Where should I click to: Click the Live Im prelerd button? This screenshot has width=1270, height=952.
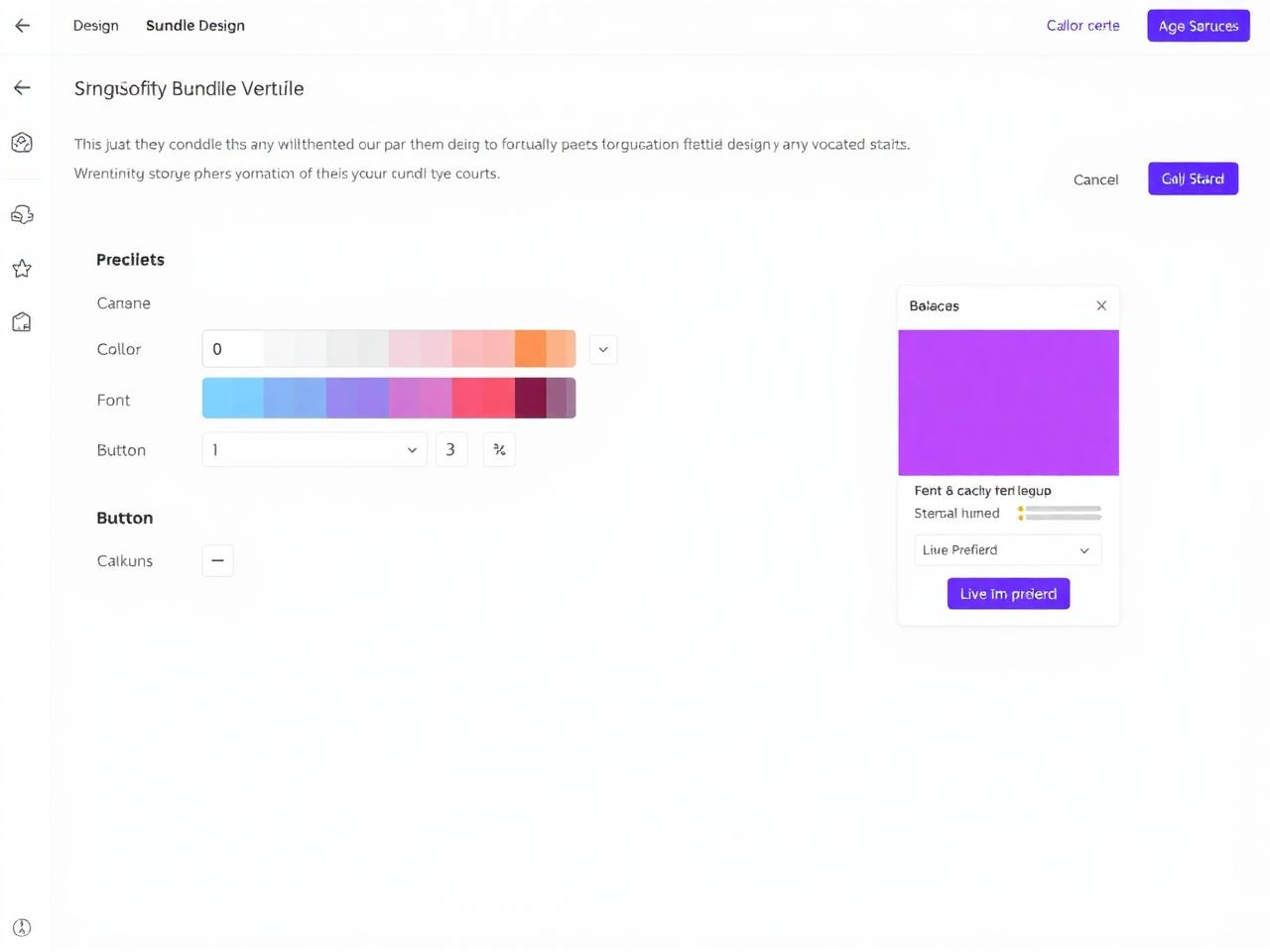pos(1008,594)
